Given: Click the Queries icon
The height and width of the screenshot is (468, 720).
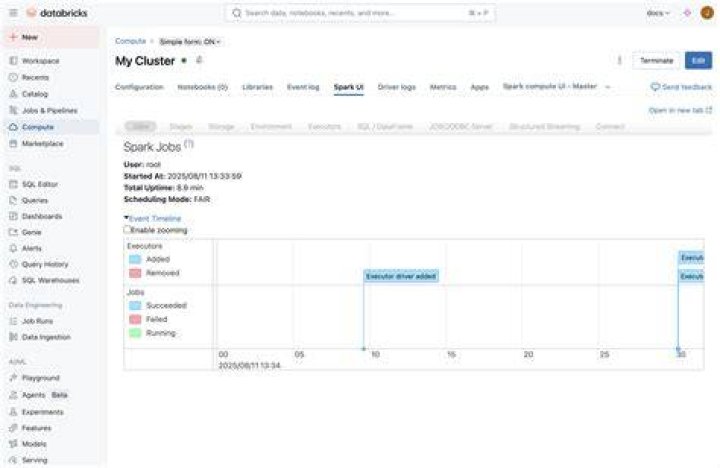Looking at the screenshot, I should point(13,200).
